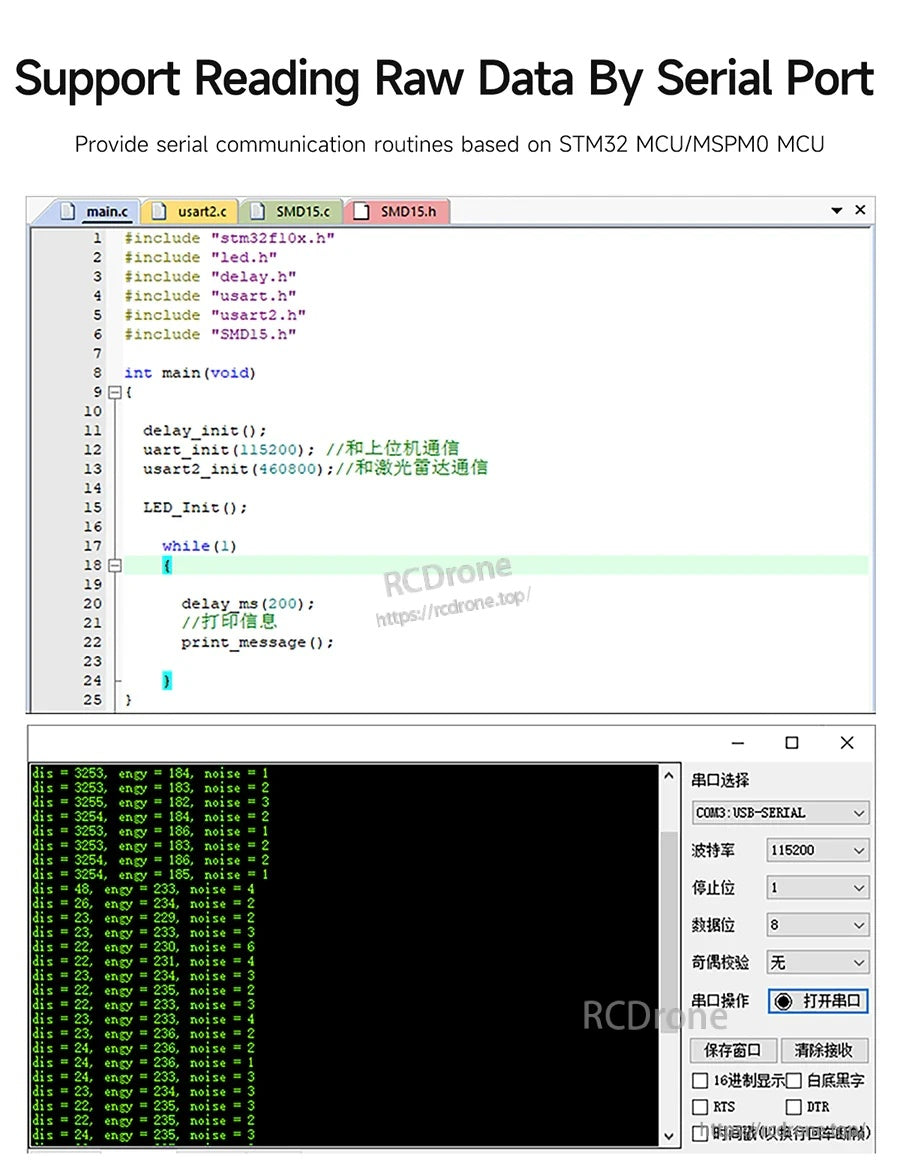Open the parity dropdown showing 无
Screen dimensions: 900x1173
(x=818, y=962)
